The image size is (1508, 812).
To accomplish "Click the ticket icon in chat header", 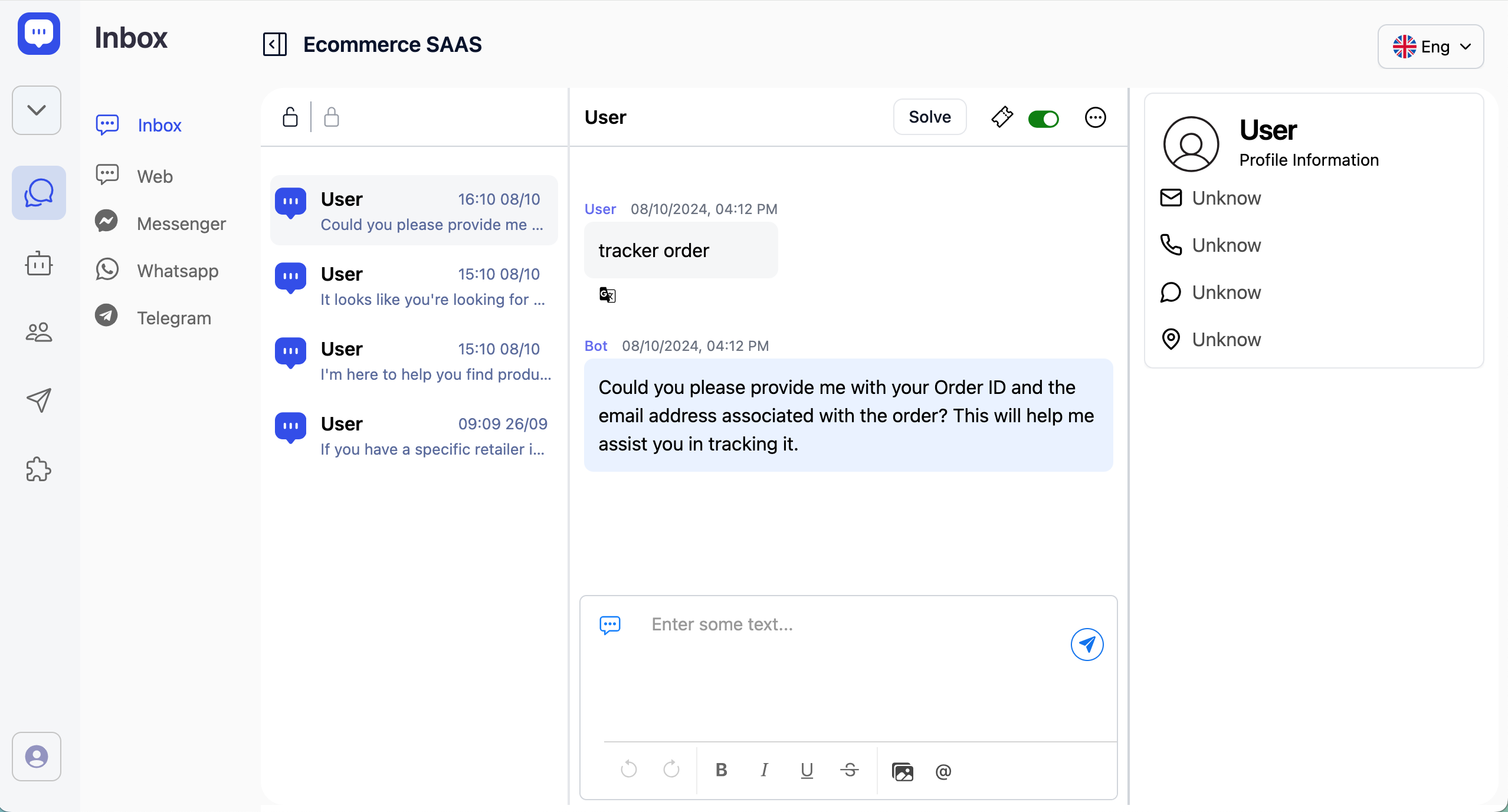I will coord(1002,117).
